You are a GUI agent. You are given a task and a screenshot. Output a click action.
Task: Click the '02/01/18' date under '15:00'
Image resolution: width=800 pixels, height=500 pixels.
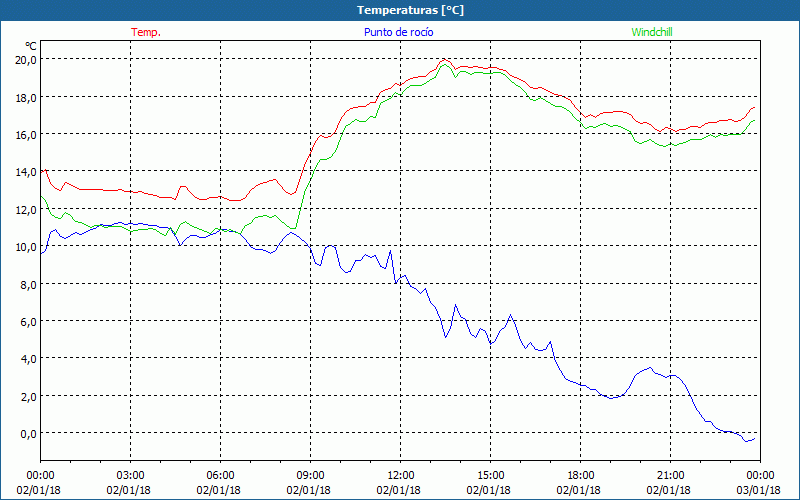click(x=488, y=490)
